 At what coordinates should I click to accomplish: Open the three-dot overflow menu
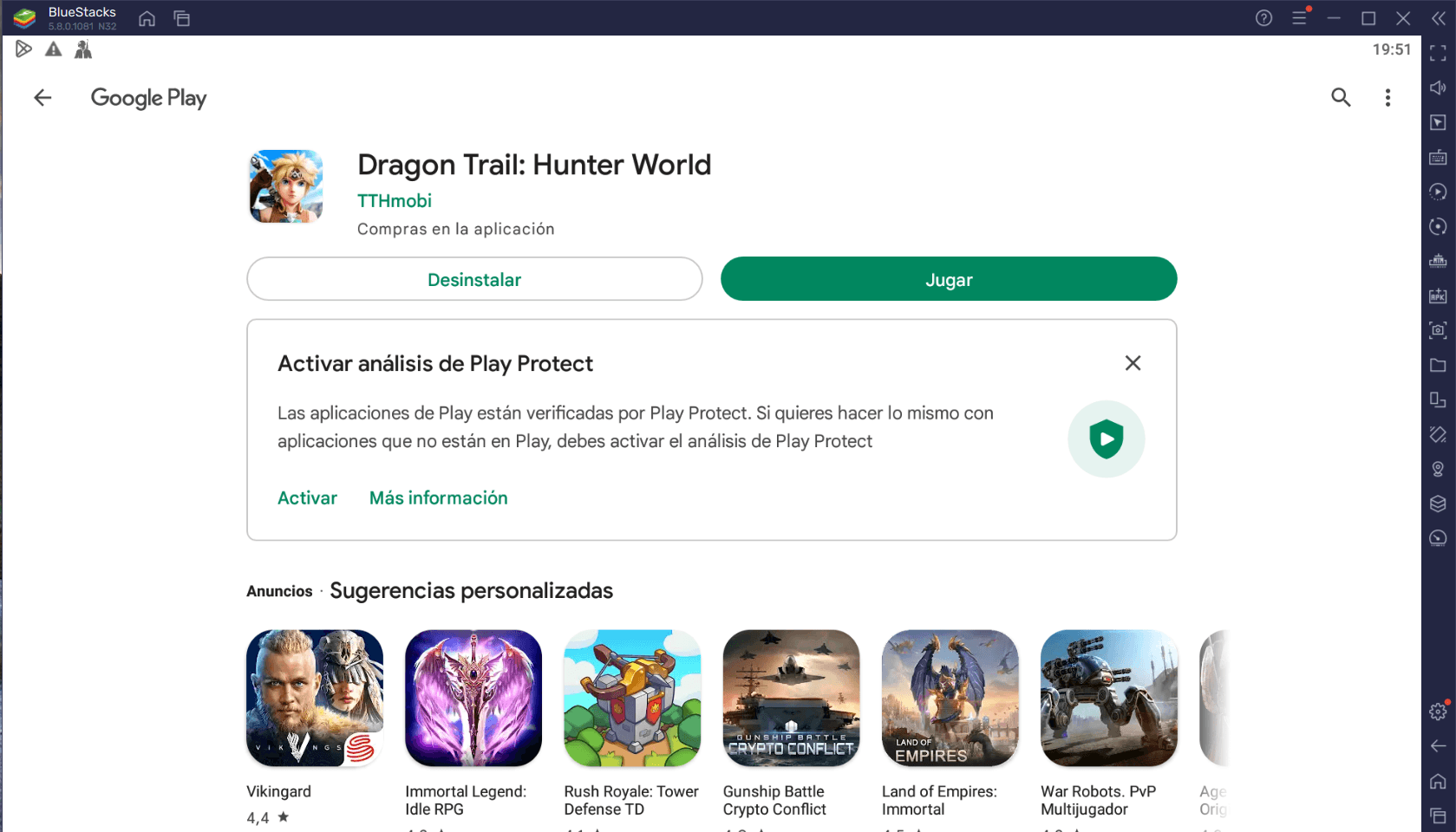point(1387,98)
